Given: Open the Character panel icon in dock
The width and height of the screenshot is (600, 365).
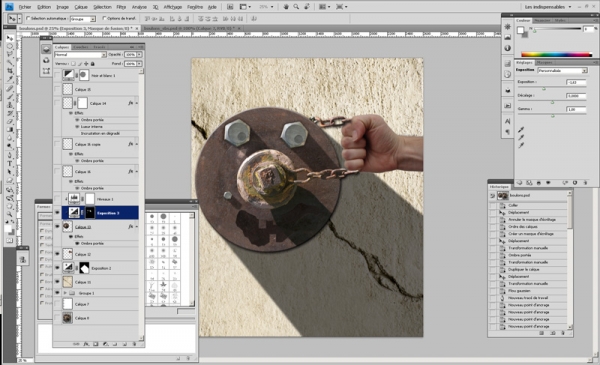Looking at the screenshot, I should tap(508, 121).
